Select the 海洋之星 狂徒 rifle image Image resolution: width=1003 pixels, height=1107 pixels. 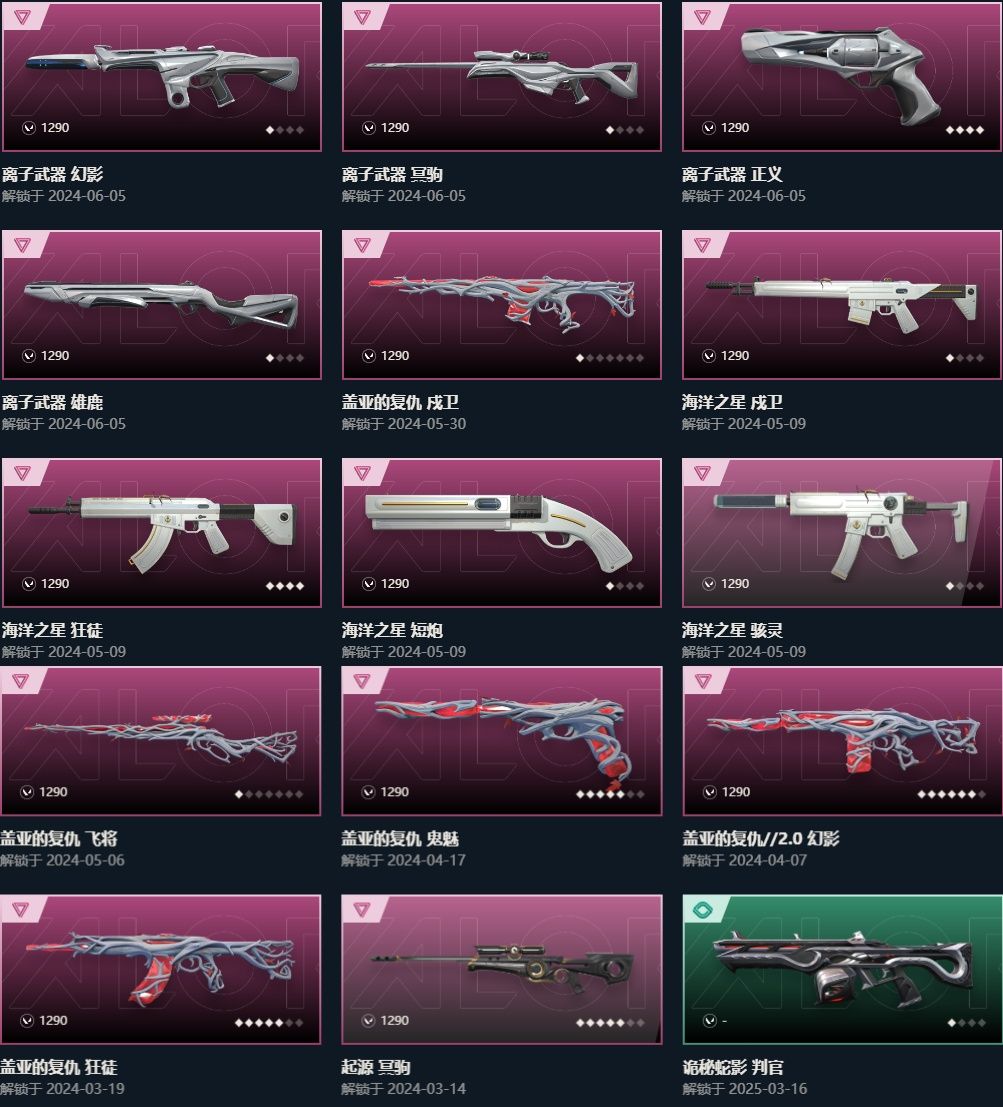(162, 531)
